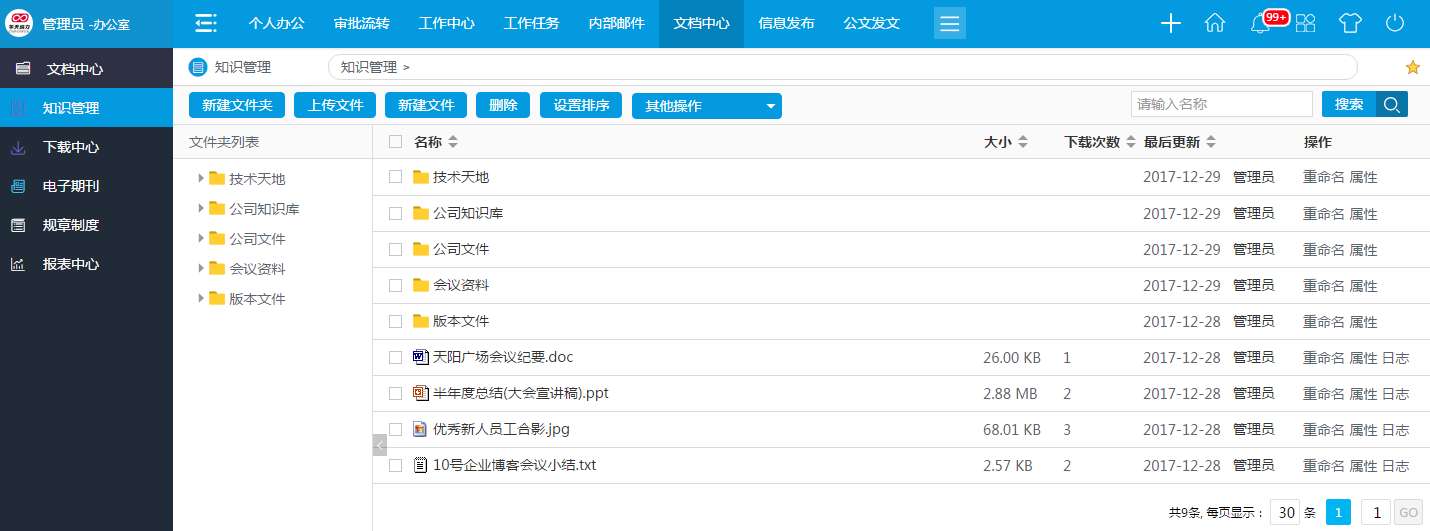Expand 公司知识库 in folder tree
The width and height of the screenshot is (1430, 531).
click(201, 208)
